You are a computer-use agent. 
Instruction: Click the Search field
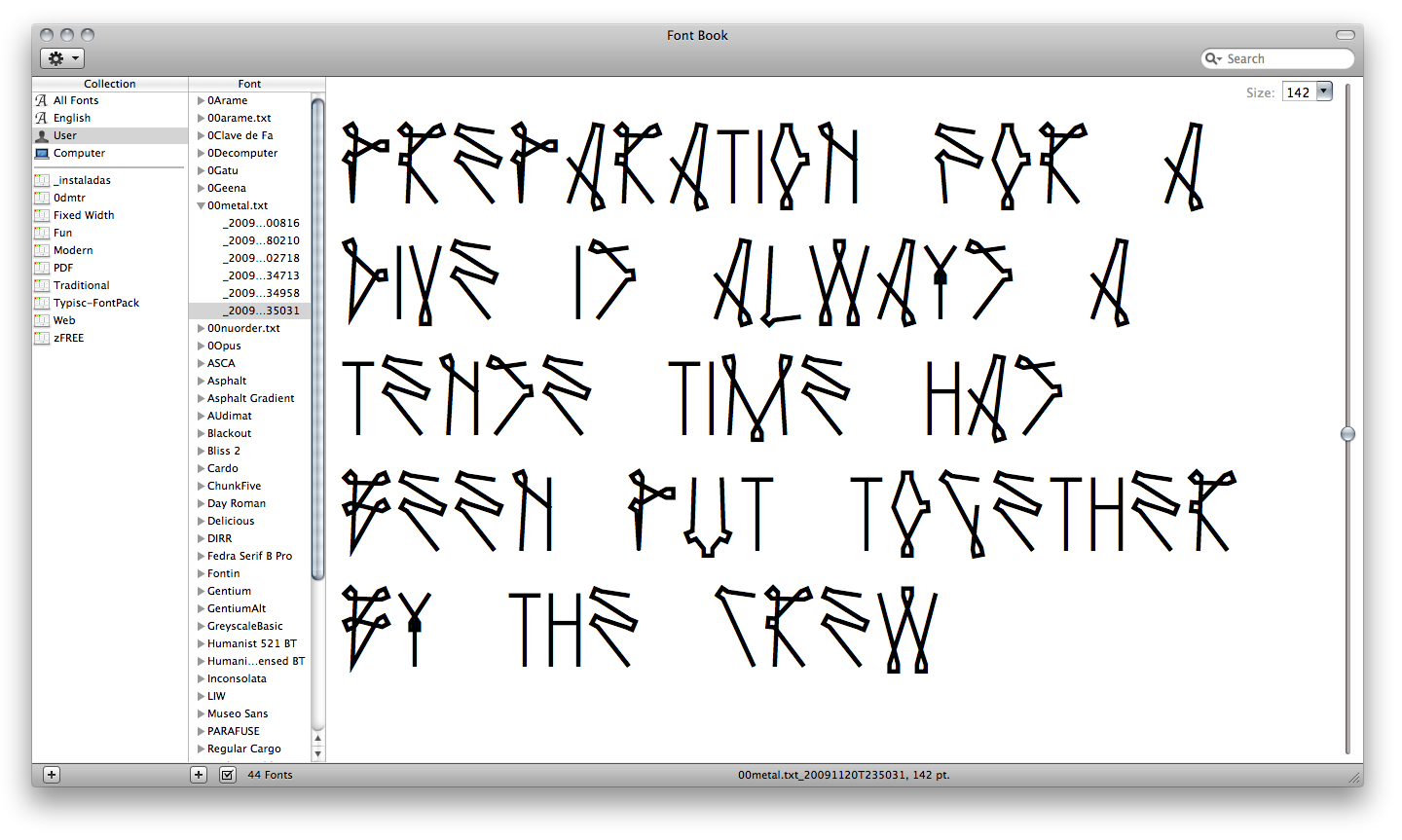pos(1277,58)
